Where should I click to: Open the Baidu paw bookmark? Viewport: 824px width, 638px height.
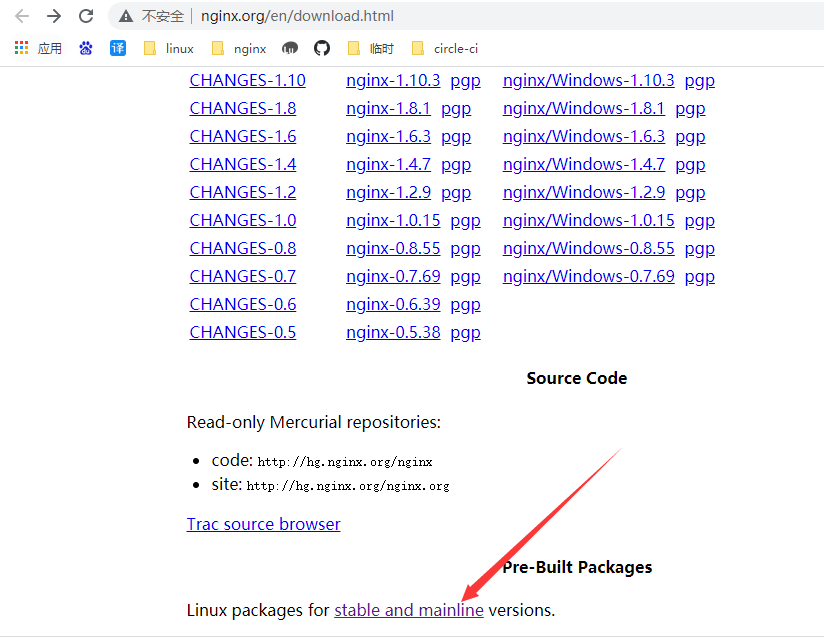pos(86,48)
